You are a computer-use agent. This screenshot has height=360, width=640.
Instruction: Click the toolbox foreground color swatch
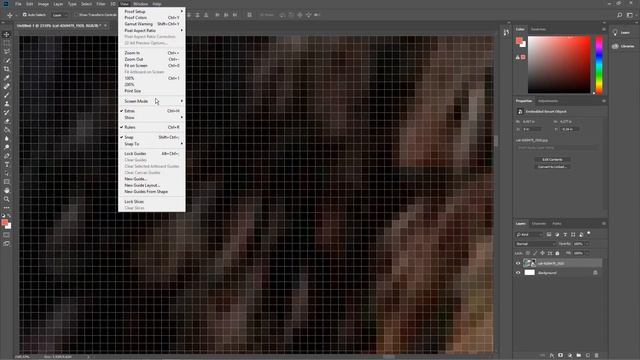[x=4, y=222]
